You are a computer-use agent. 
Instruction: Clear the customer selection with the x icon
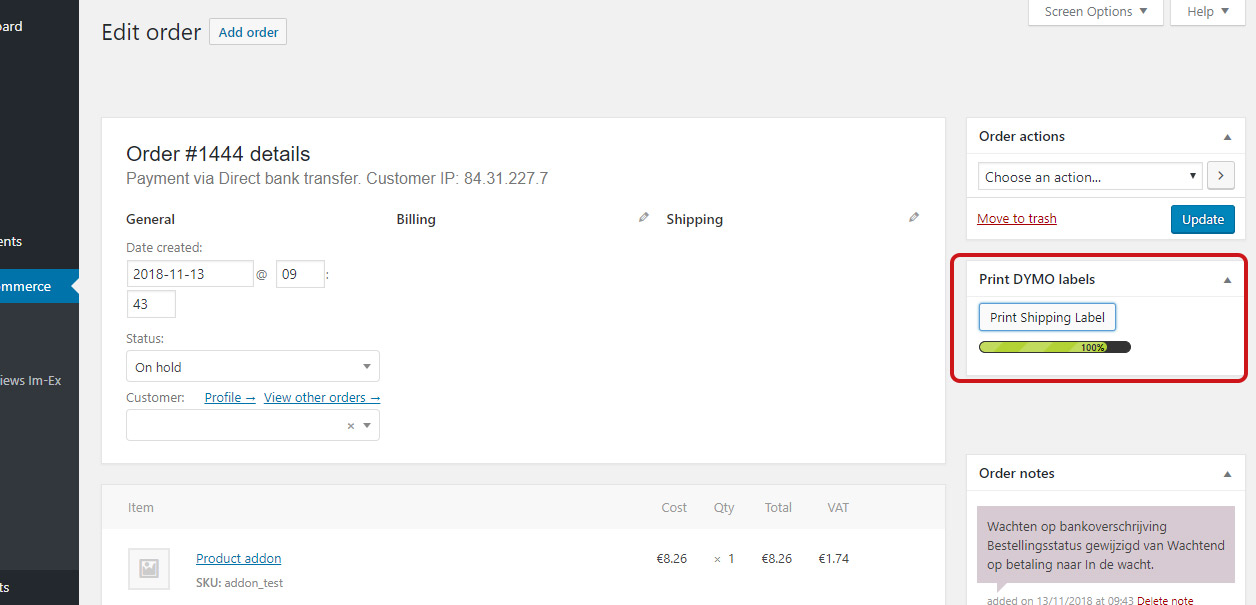pos(351,426)
